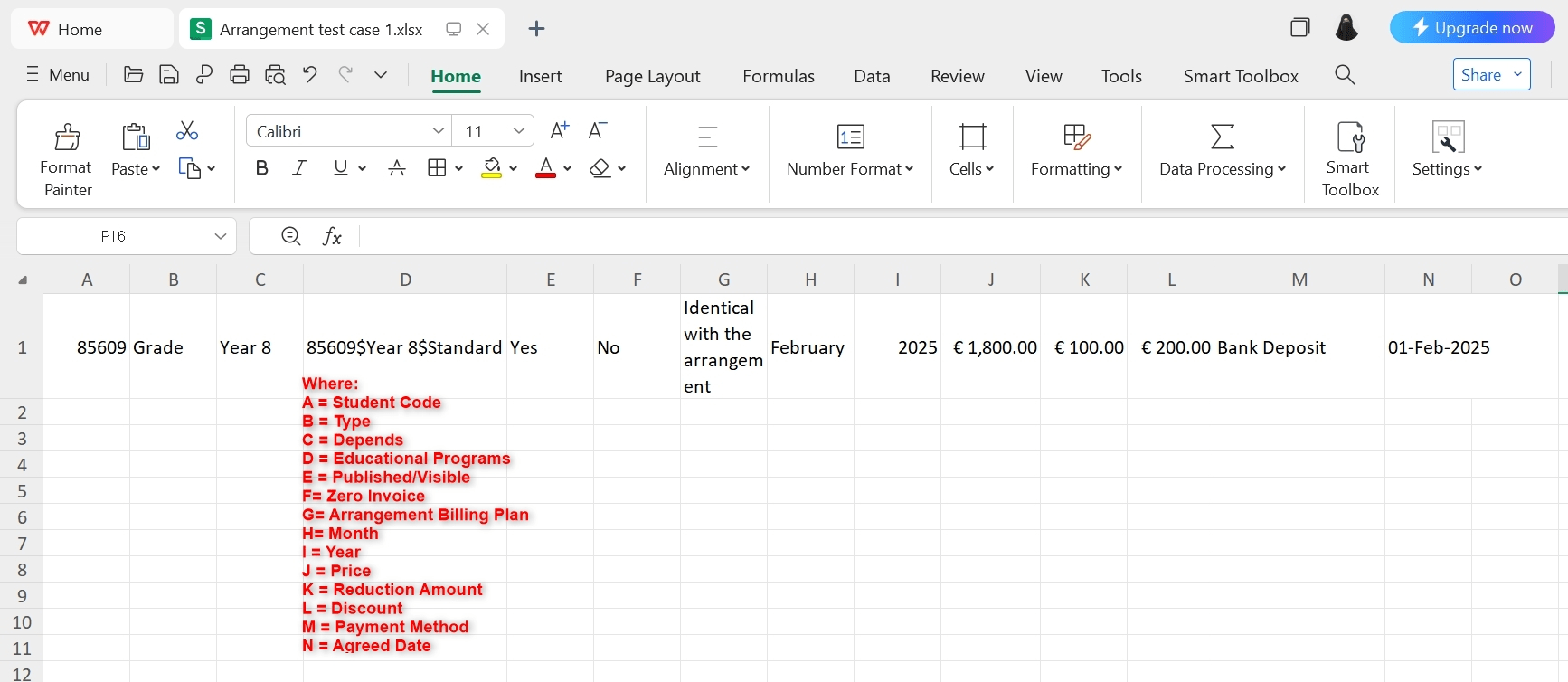Click the Cut scissors icon
This screenshot has width=1568, height=682.
[x=187, y=131]
